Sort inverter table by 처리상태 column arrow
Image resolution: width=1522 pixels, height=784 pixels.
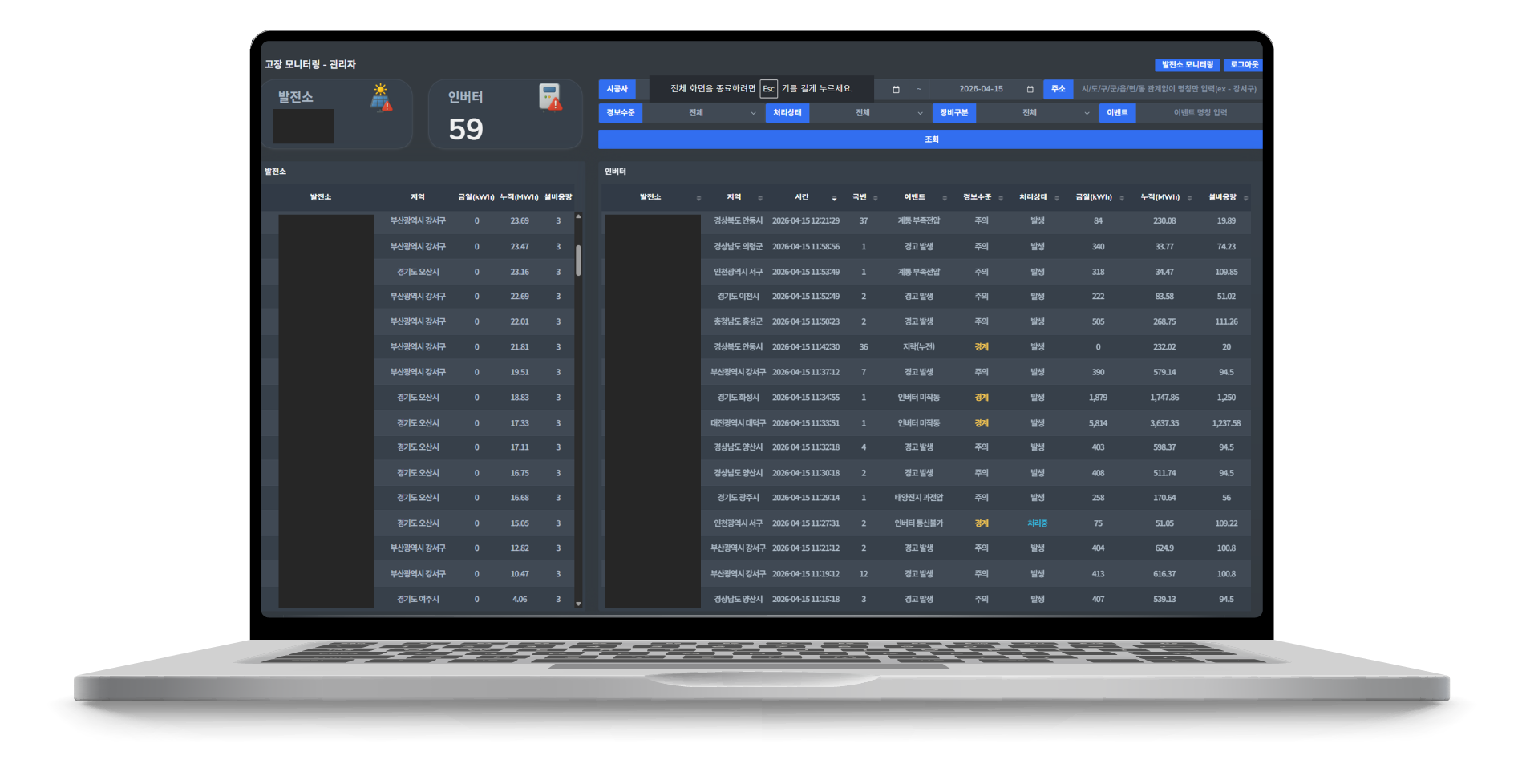tap(1057, 198)
